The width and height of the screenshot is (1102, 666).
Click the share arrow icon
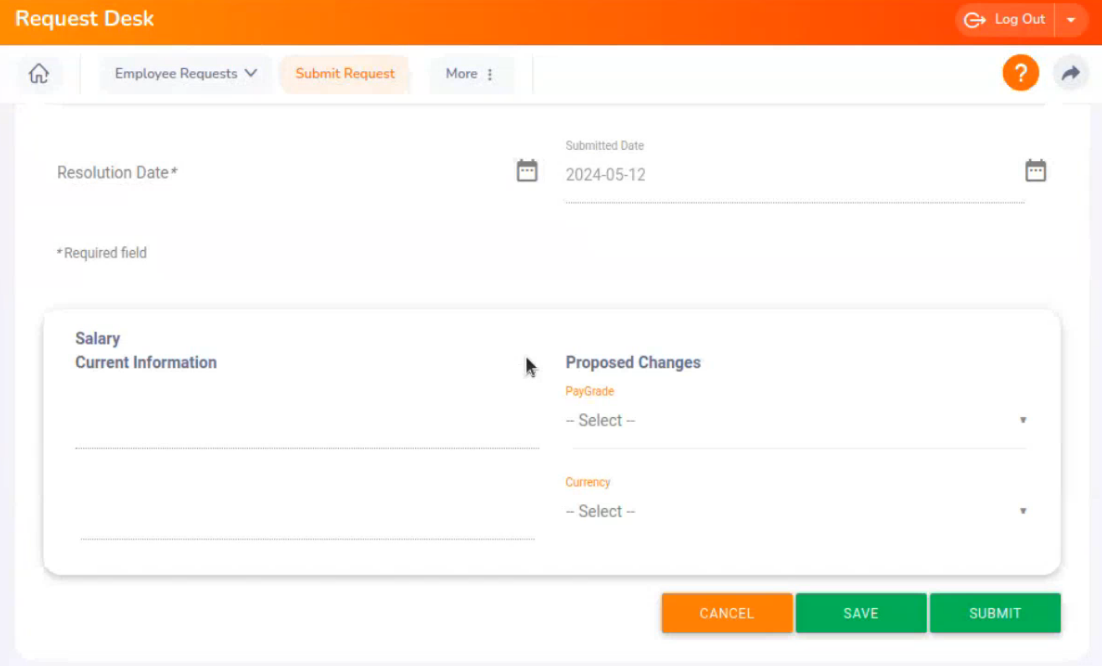coord(1070,73)
